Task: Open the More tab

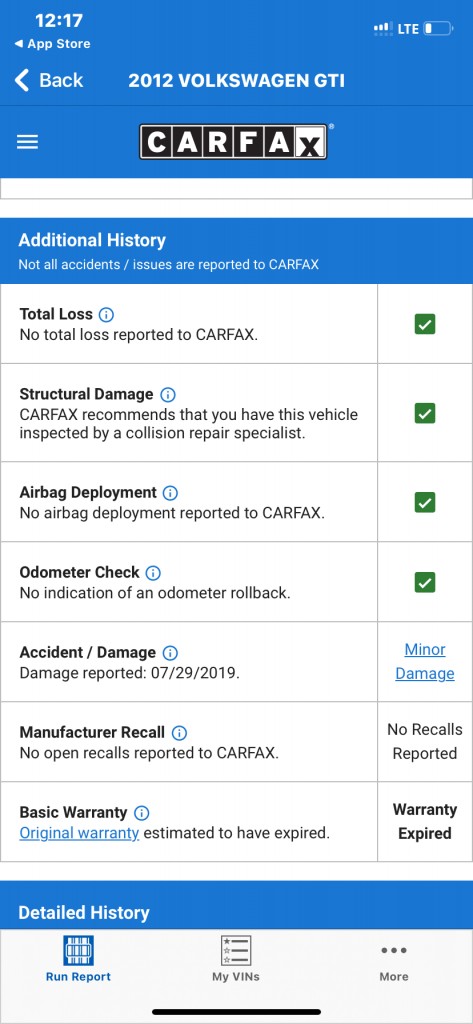Action: coord(394,961)
